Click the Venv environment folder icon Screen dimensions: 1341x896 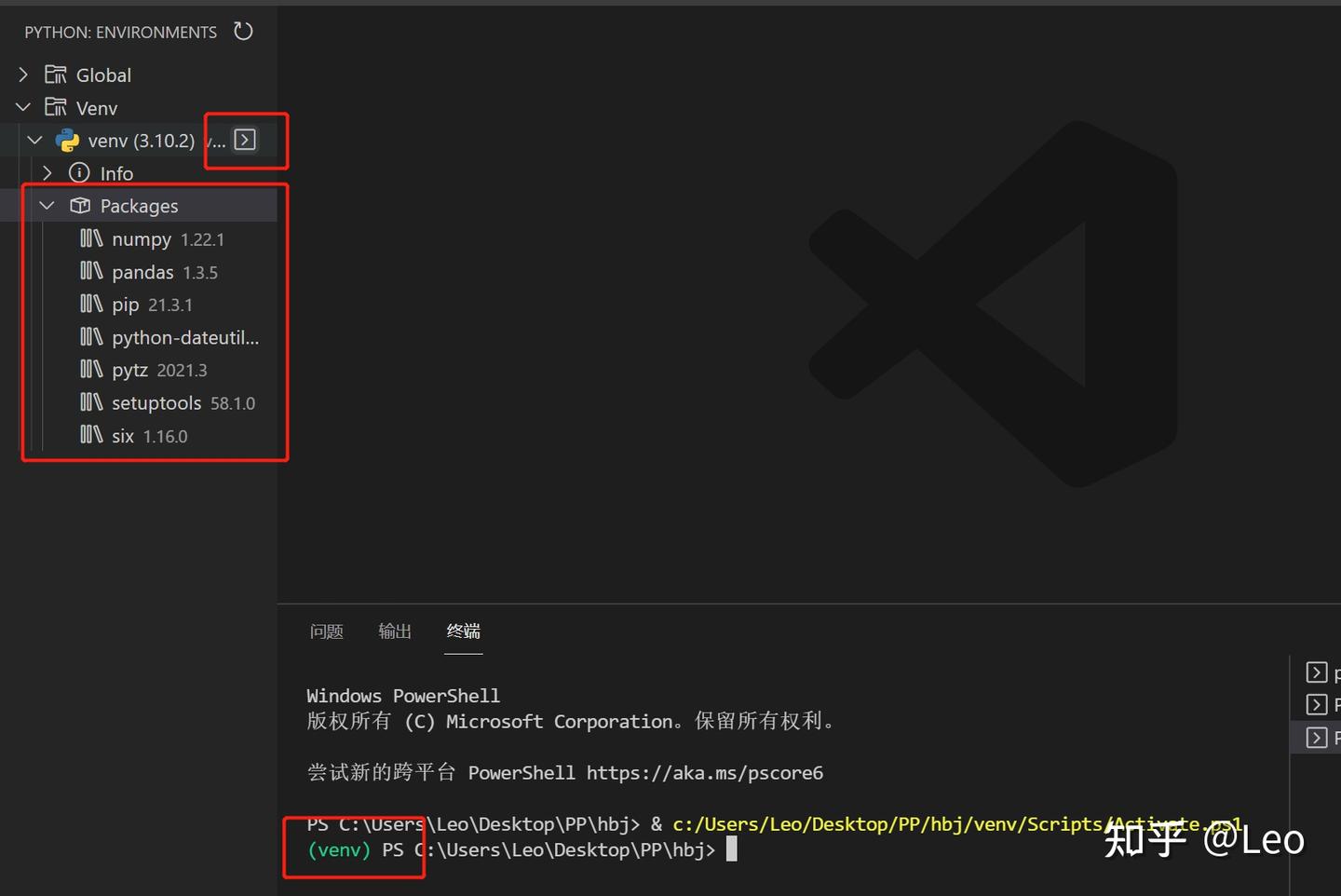(55, 107)
